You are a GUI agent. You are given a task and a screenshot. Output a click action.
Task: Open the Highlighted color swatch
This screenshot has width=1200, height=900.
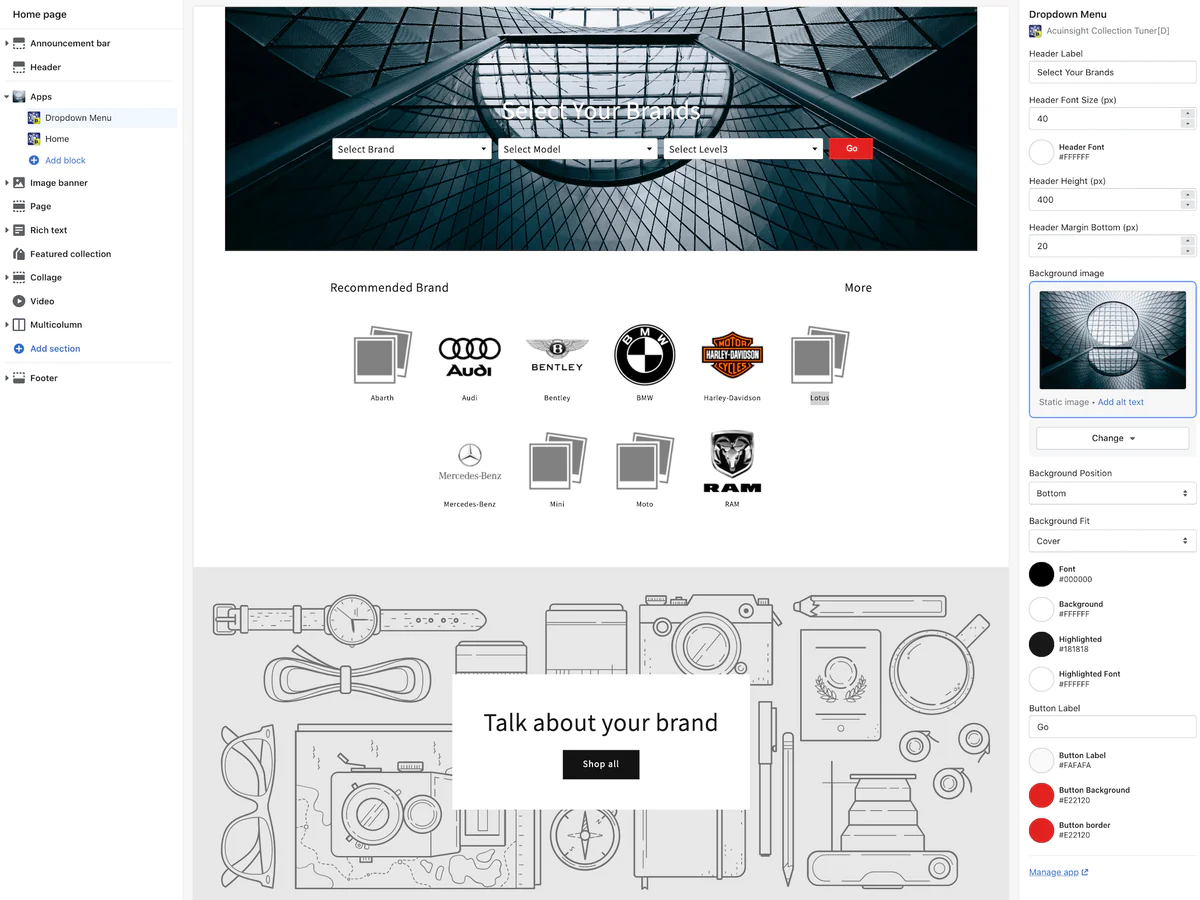coord(1041,644)
